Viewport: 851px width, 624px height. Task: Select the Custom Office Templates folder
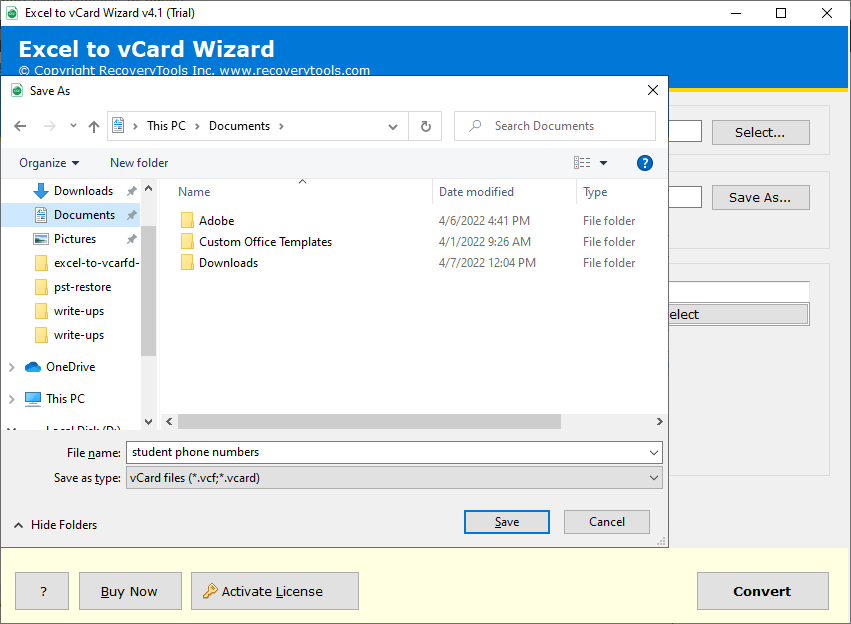point(265,242)
